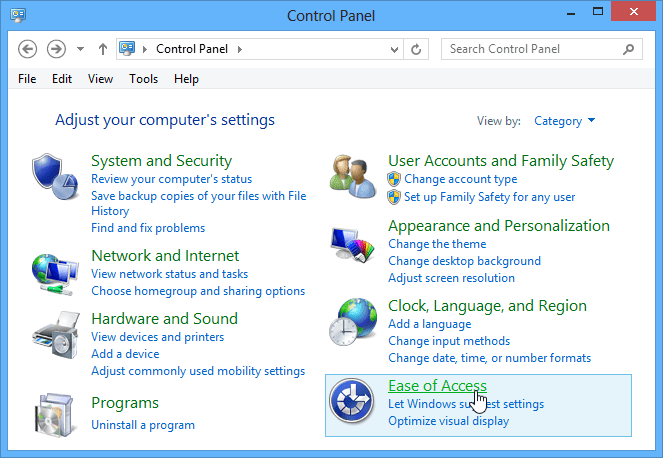
Task: Click the Hardware and Sound printer icon
Action: (56, 335)
